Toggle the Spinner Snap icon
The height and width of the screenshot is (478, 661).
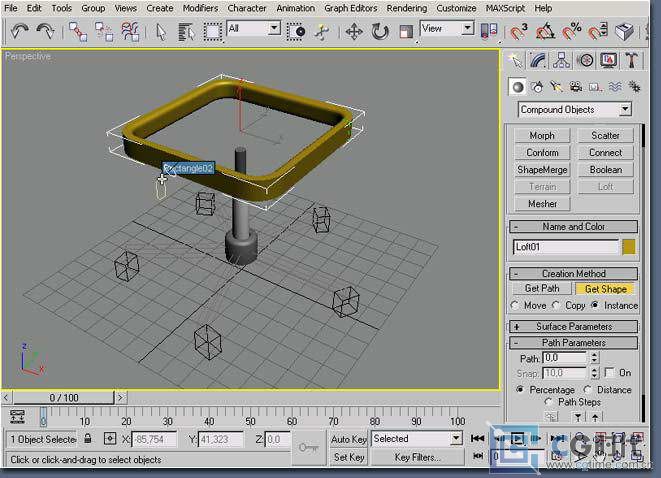click(598, 32)
